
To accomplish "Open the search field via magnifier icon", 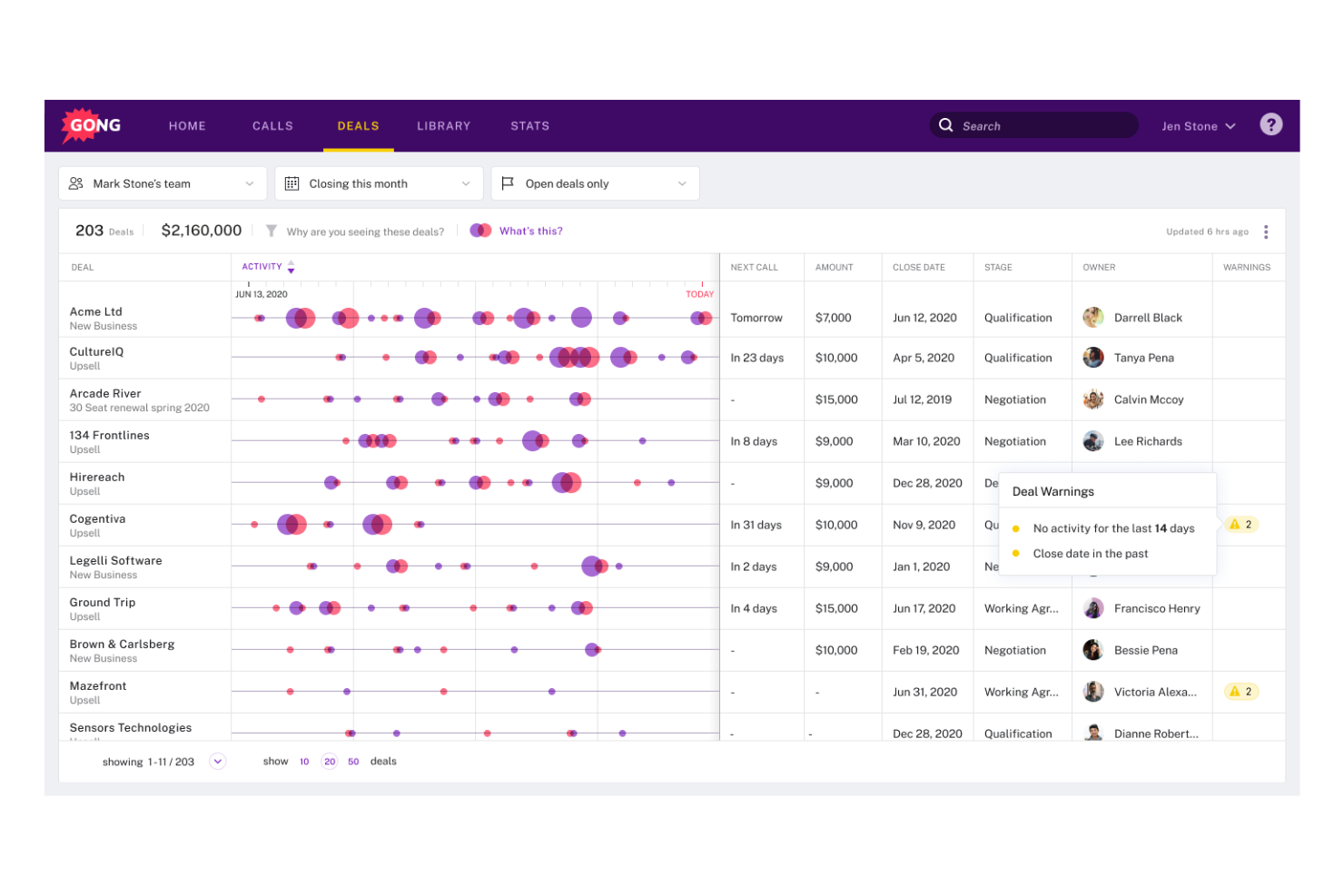I will 945,125.
